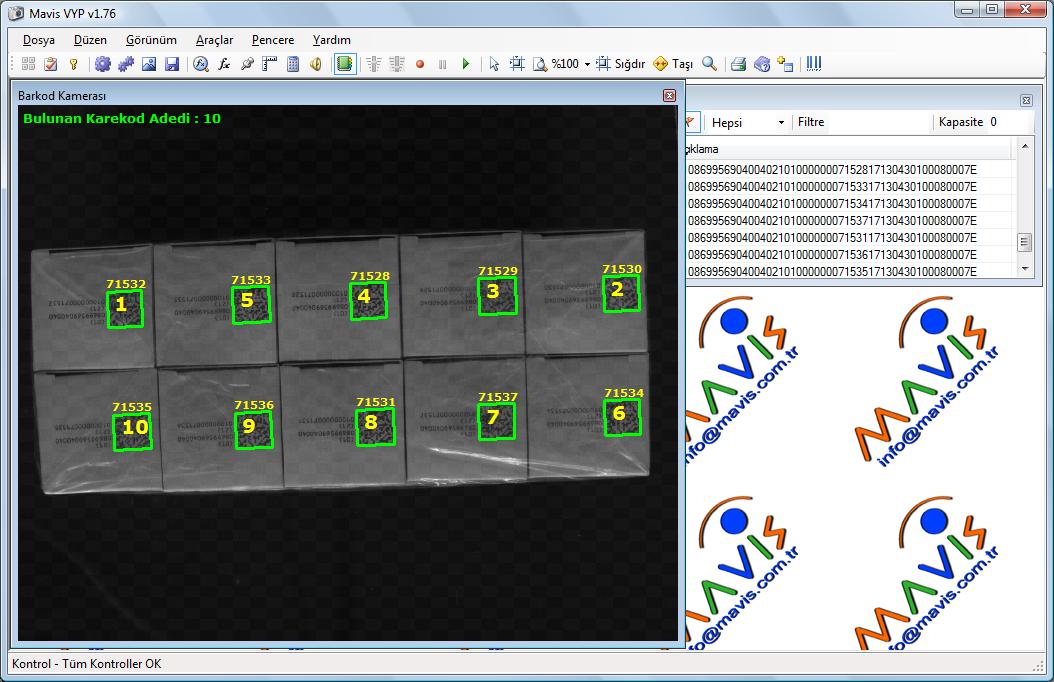Select the list row containing 71528

click(848, 169)
